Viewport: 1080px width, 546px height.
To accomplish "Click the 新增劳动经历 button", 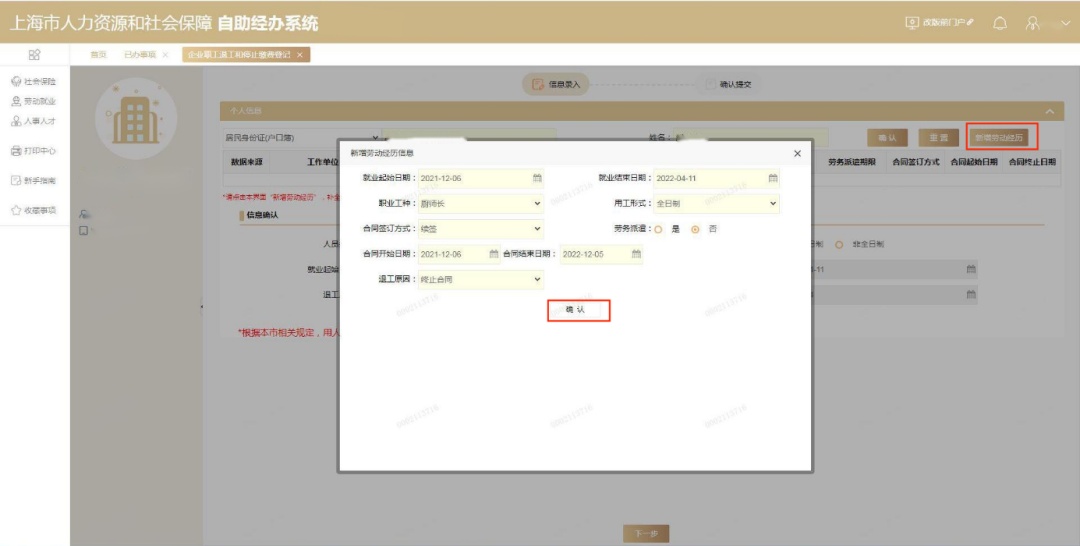I will click(1002, 137).
